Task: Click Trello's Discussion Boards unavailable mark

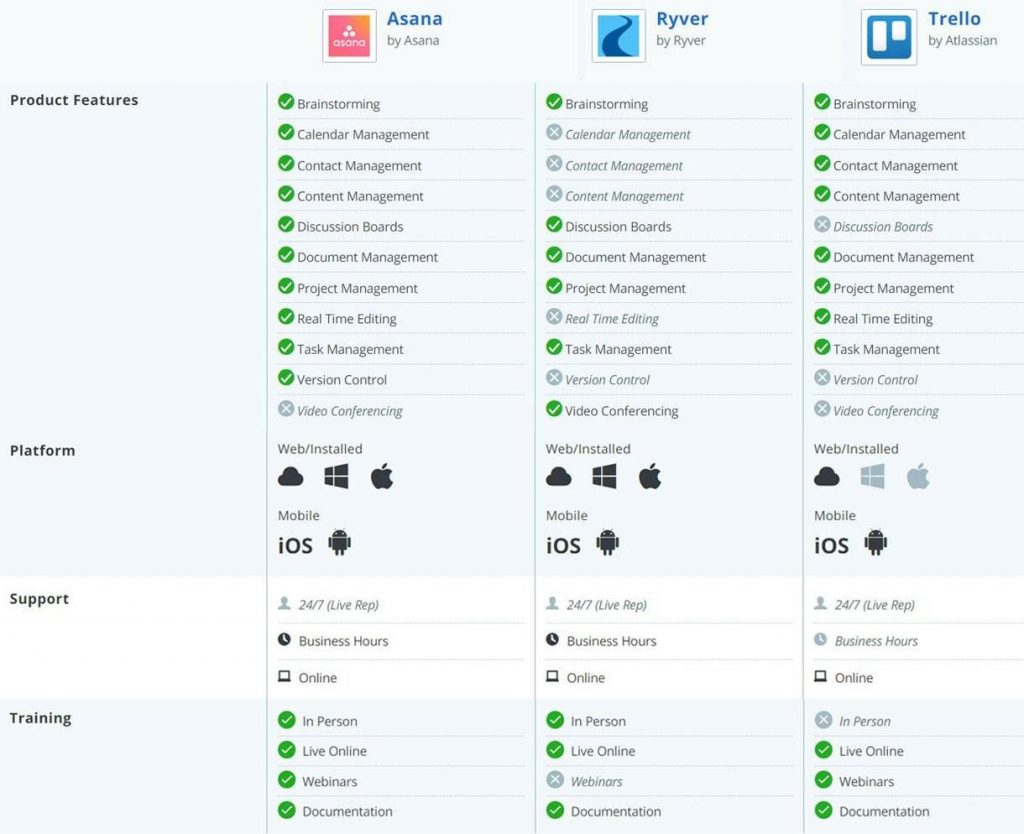Action: 822,225
